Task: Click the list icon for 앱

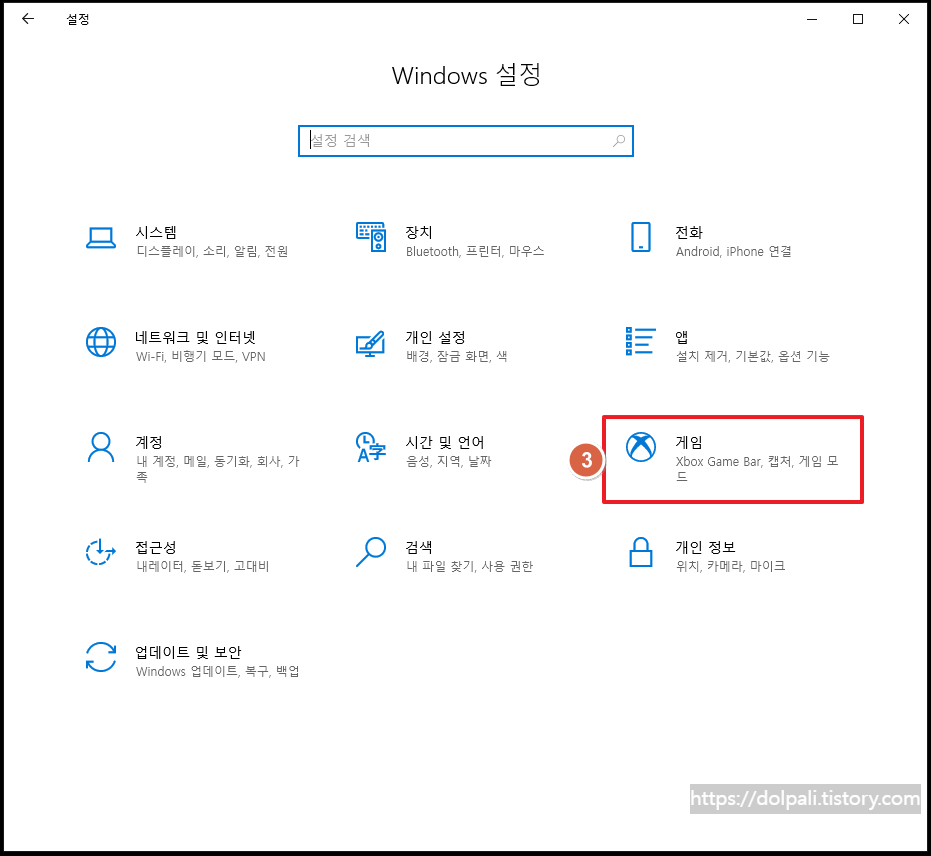Action: click(639, 343)
